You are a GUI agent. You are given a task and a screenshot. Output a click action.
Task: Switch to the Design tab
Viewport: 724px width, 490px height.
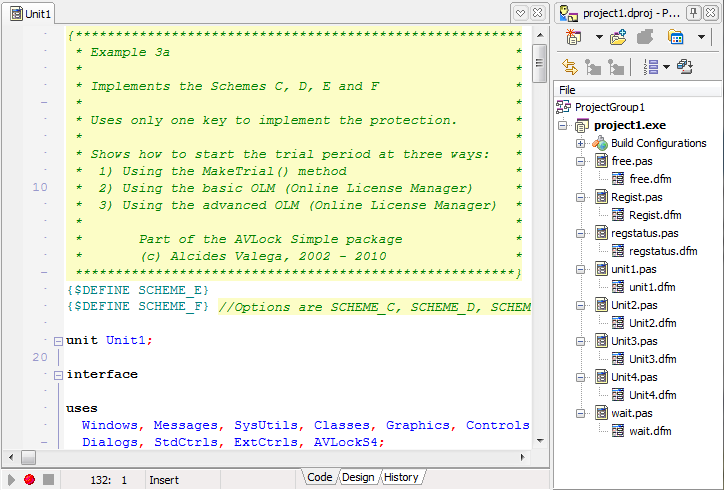(x=358, y=478)
